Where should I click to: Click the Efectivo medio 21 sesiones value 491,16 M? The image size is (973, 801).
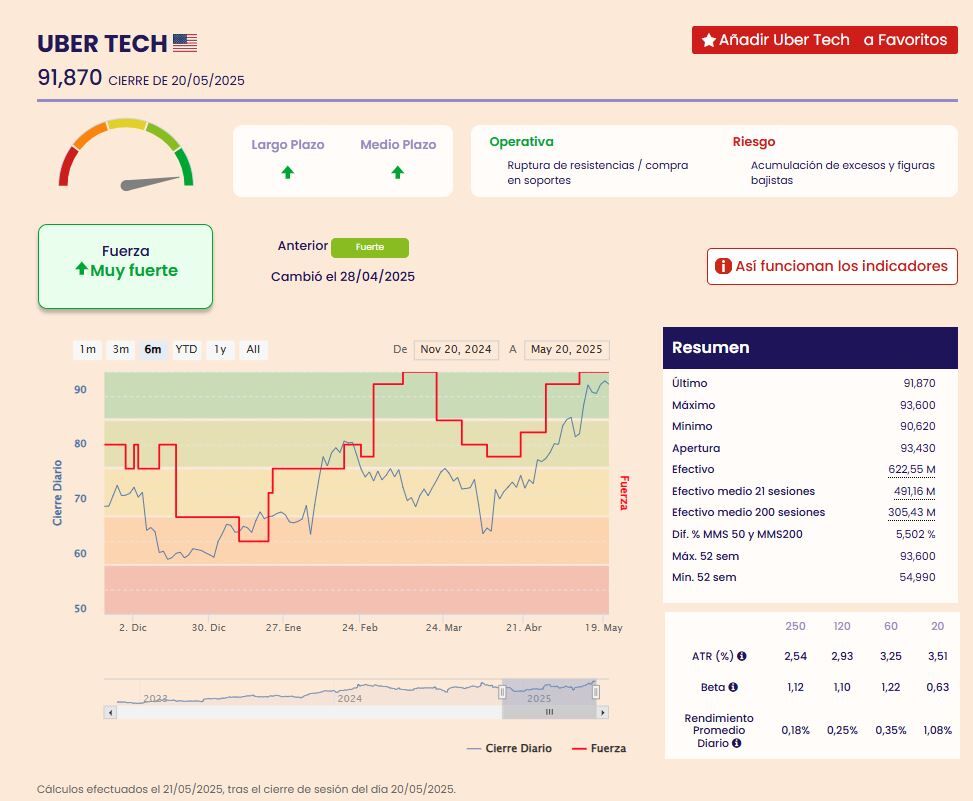(x=914, y=491)
